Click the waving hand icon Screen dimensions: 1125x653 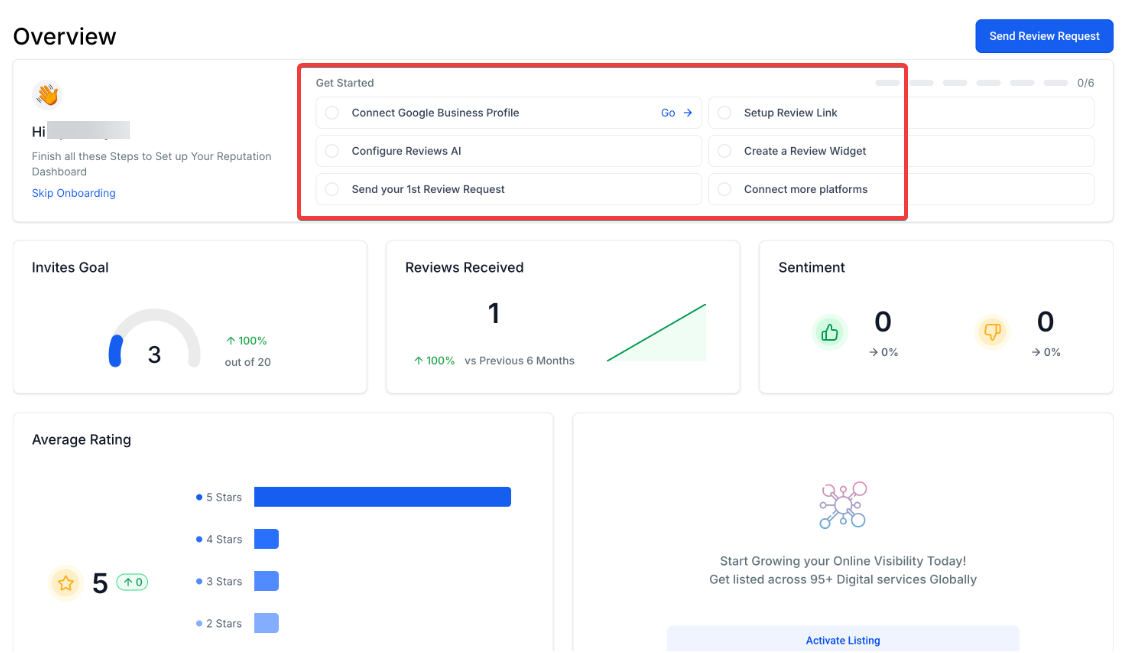click(x=47, y=94)
